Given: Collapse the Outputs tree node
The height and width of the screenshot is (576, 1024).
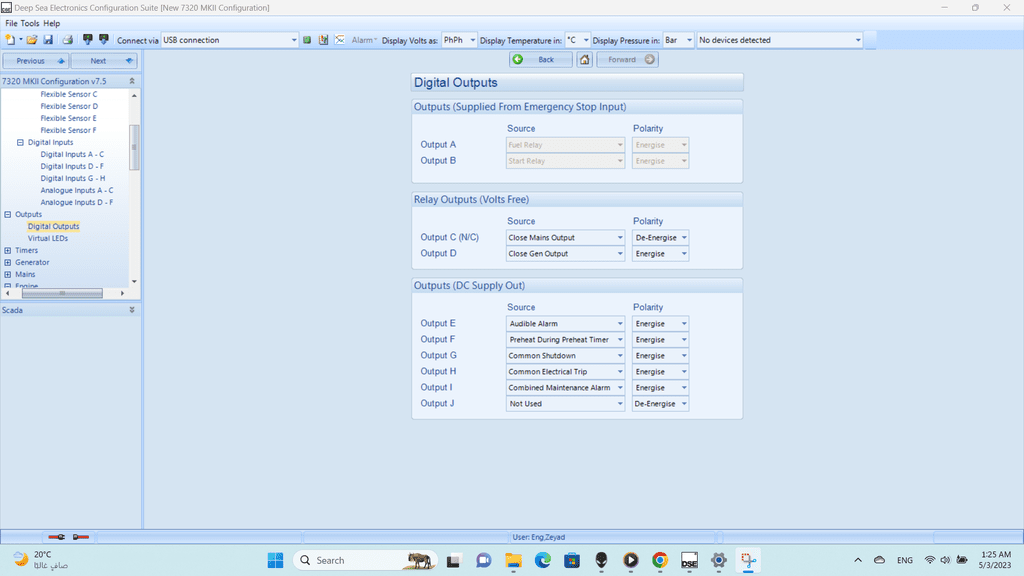Looking at the screenshot, I should click(x=8, y=214).
